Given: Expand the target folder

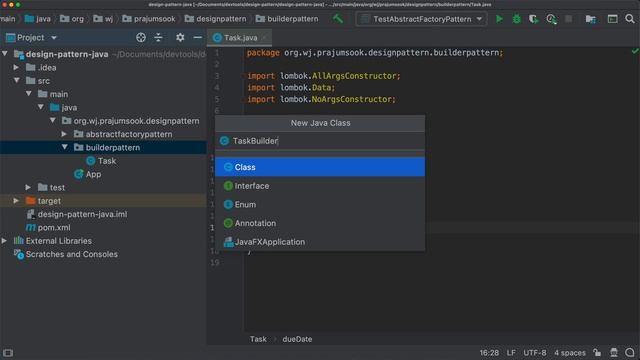Looking at the screenshot, I should pyautogui.click(x=16, y=201).
